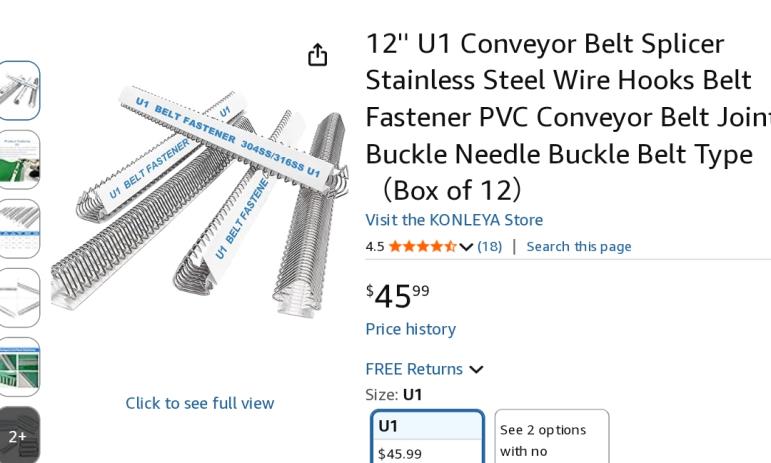The image size is (771, 463).
Task: Click the star rating icons
Action: tap(422, 246)
